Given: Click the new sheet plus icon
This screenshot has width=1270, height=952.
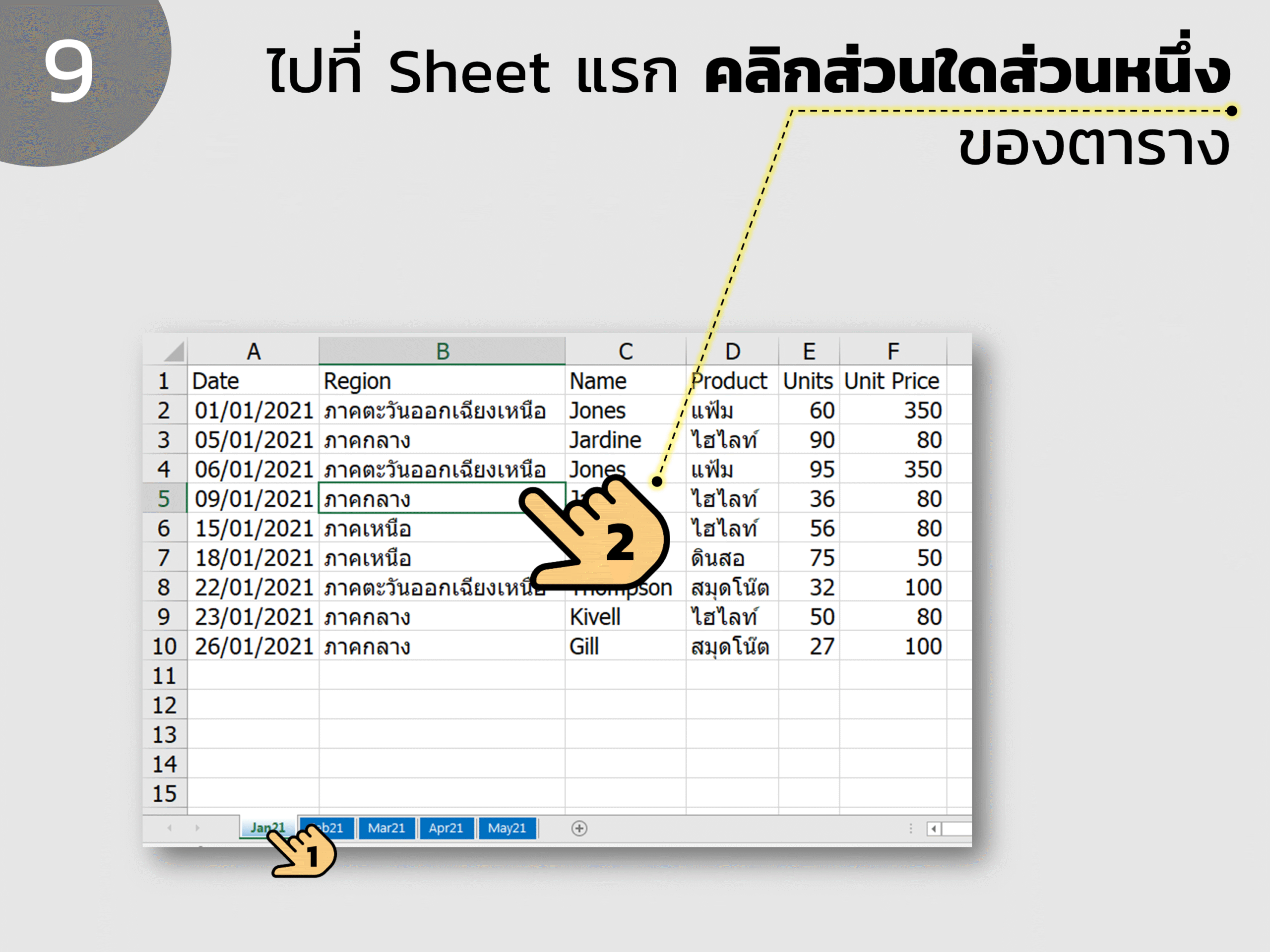Looking at the screenshot, I should point(579,828).
